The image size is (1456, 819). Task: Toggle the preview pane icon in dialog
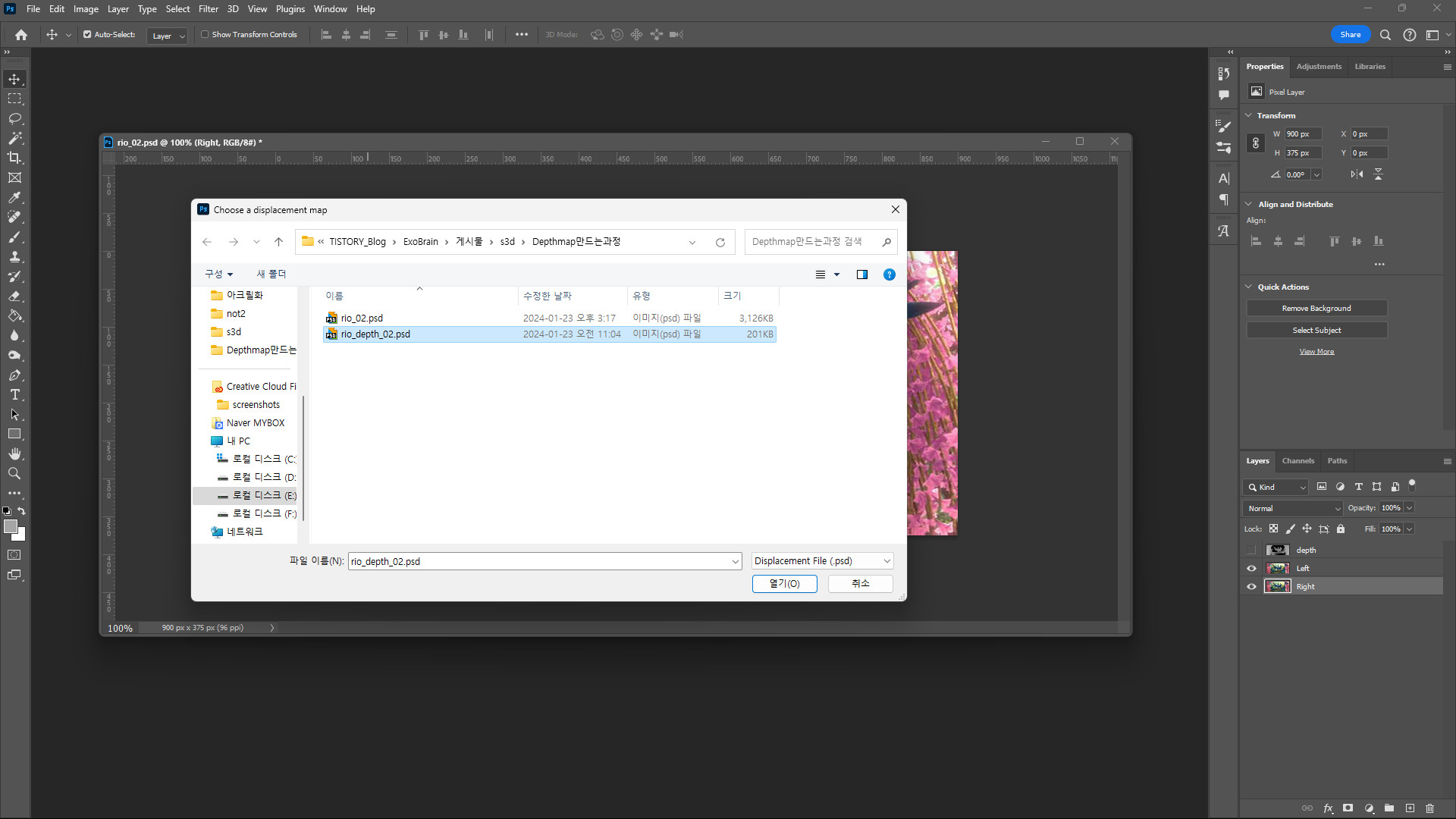tap(861, 275)
